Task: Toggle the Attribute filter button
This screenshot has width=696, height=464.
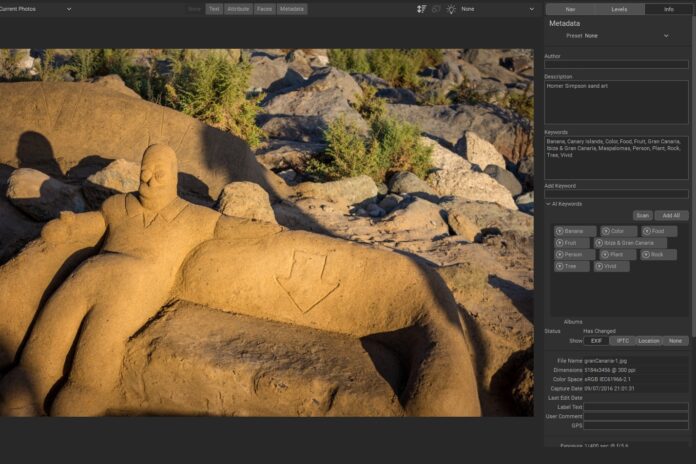Action: [x=238, y=9]
